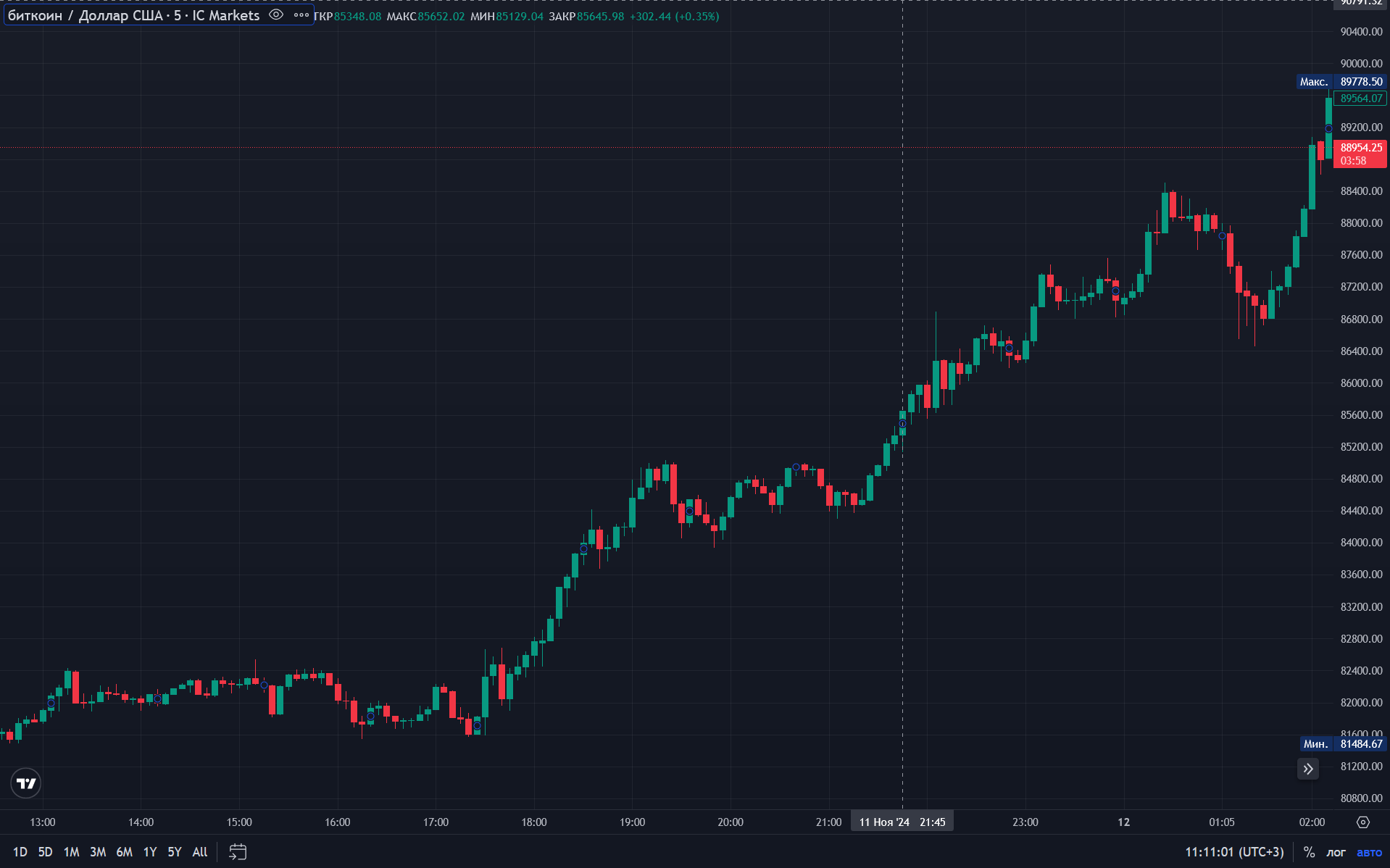Viewport: 1390px width, 868px height.
Task: Select the 1D time range
Action: pos(20,852)
